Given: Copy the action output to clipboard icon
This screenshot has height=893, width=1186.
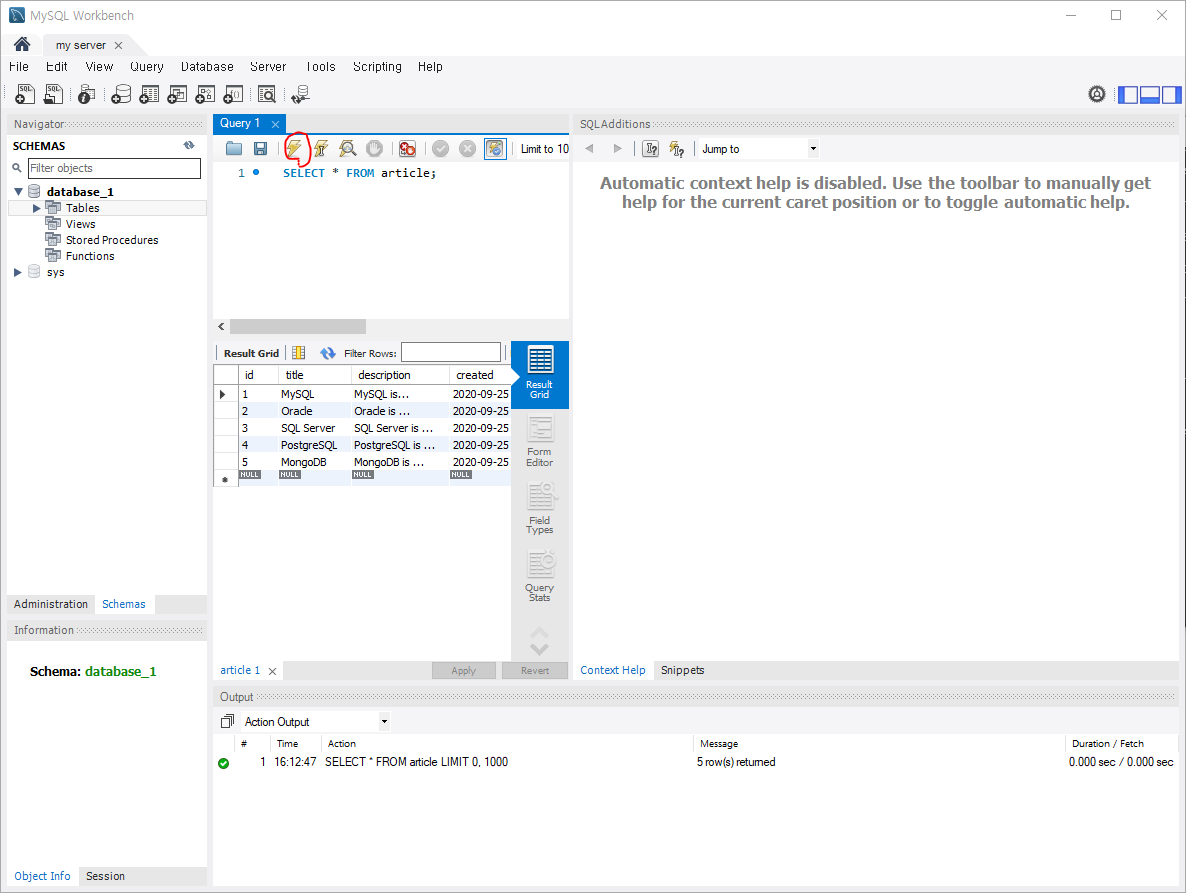Looking at the screenshot, I should pyautogui.click(x=227, y=721).
